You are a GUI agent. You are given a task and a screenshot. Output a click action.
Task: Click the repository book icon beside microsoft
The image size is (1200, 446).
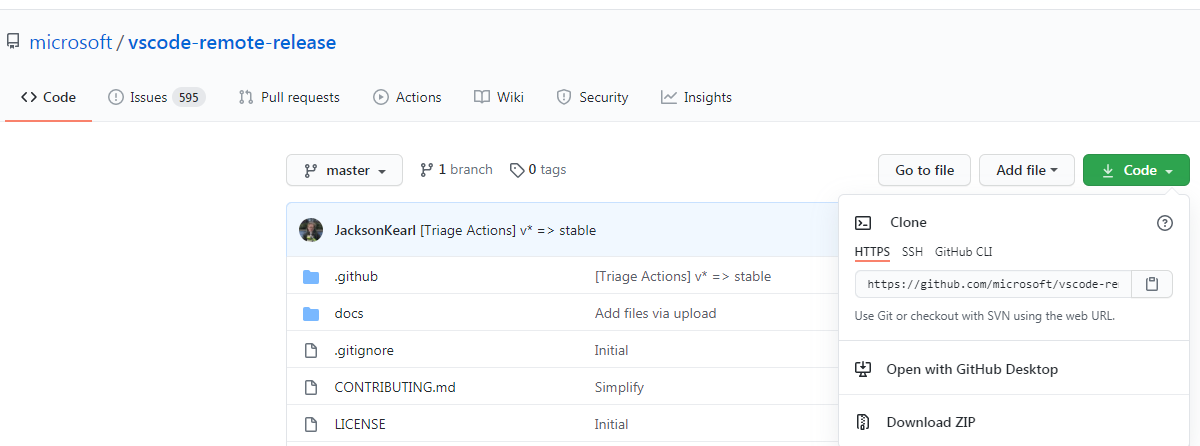click(x=13, y=42)
